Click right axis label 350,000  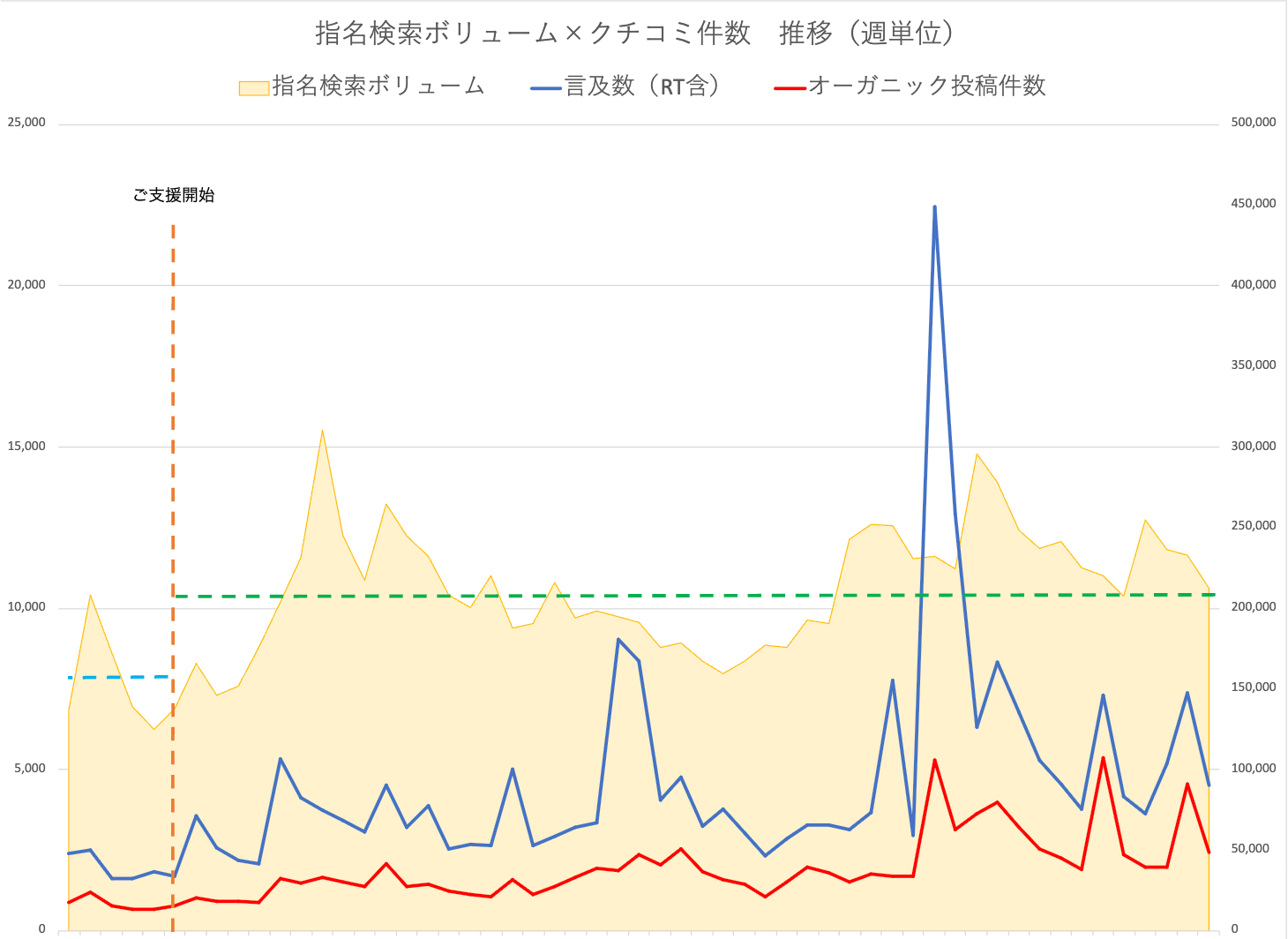[1253, 364]
